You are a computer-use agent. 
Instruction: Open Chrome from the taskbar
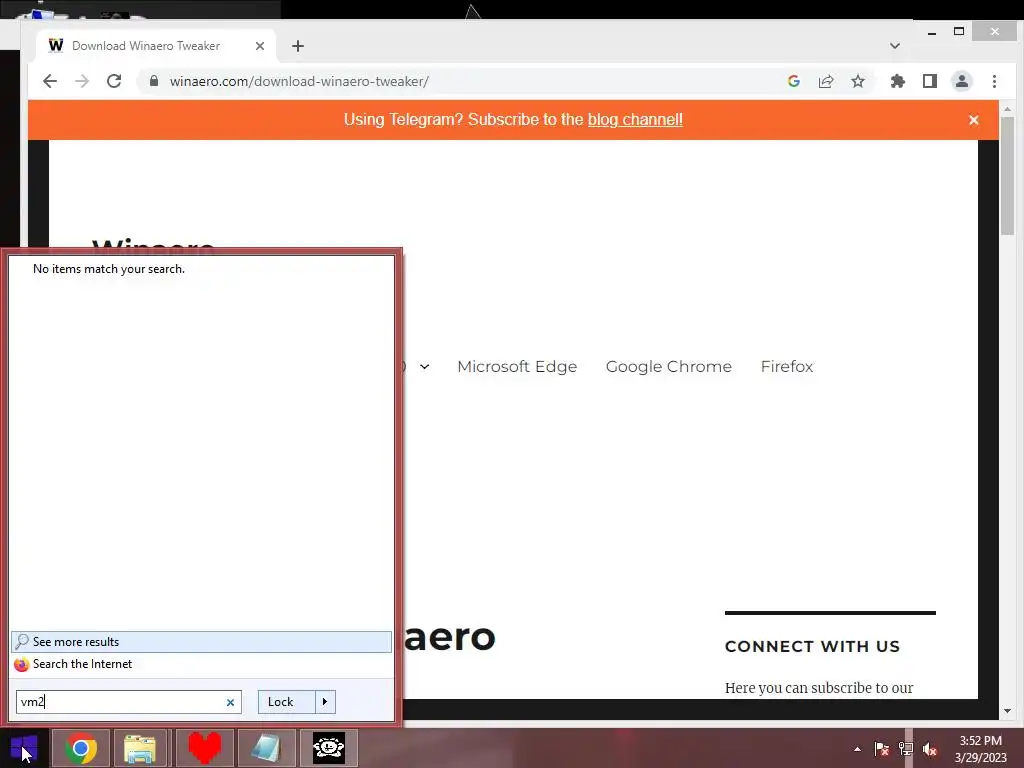[81, 748]
